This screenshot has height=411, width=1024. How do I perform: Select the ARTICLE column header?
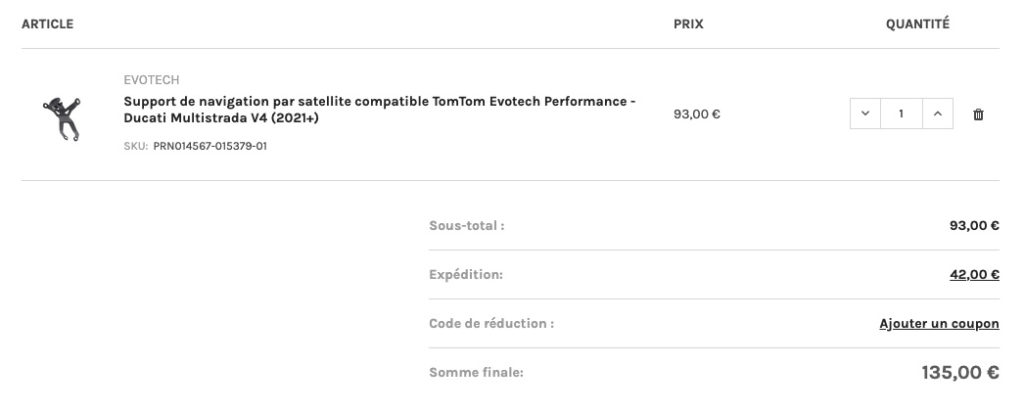tap(47, 24)
